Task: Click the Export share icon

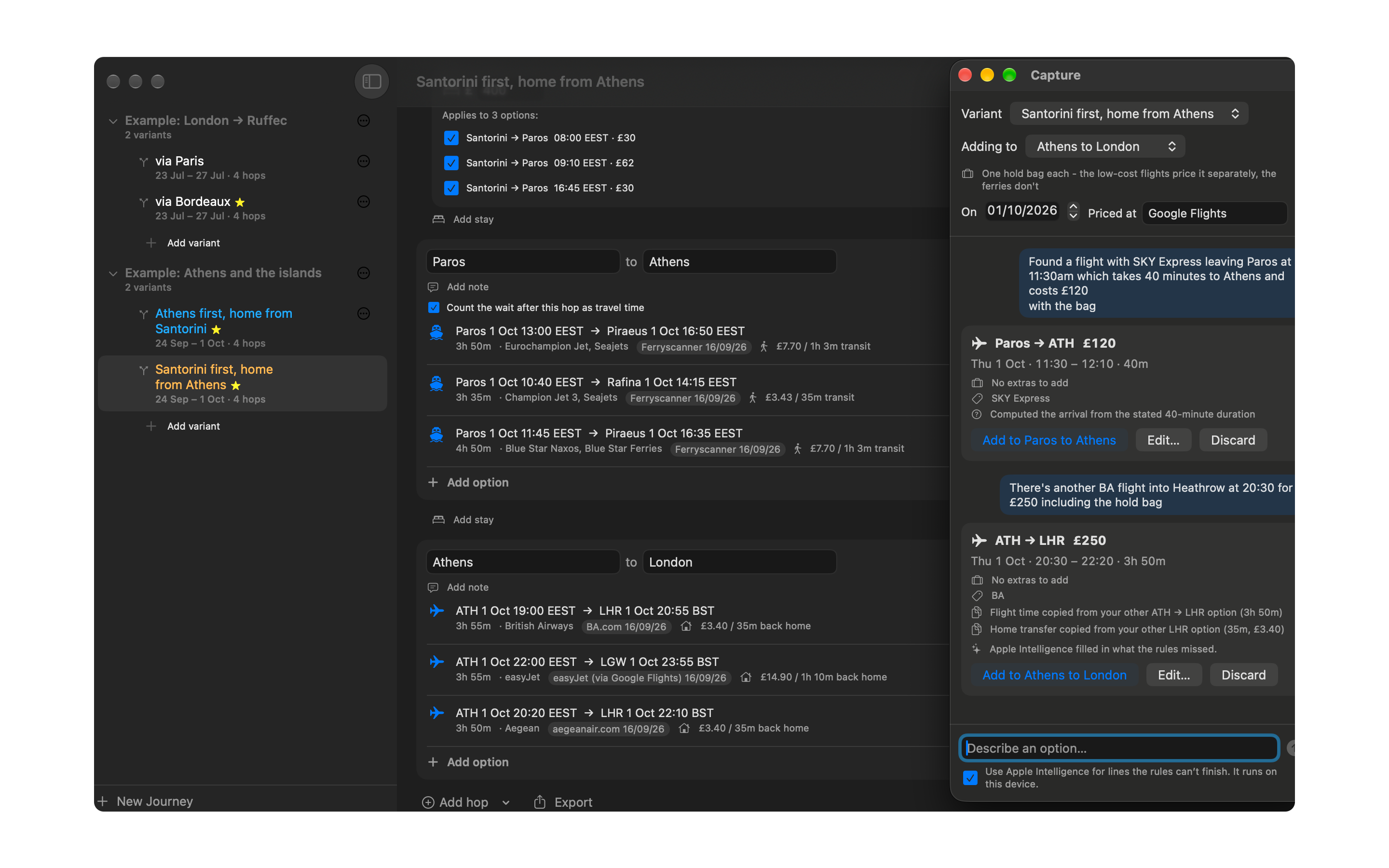Action: point(540,801)
